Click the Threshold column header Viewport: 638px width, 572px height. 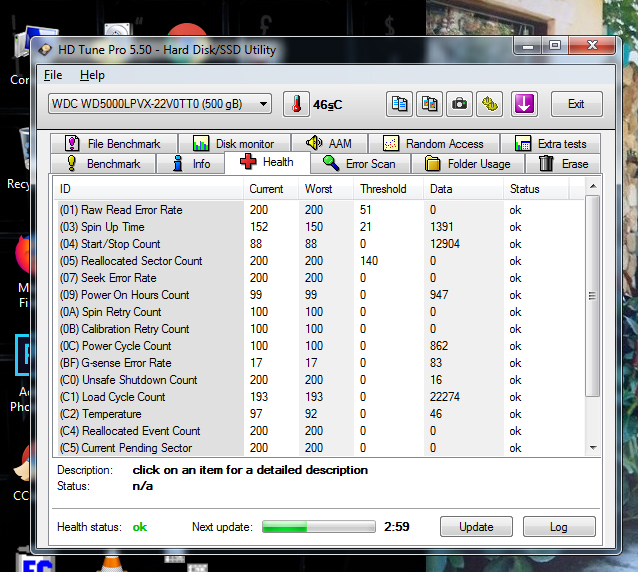click(389, 189)
